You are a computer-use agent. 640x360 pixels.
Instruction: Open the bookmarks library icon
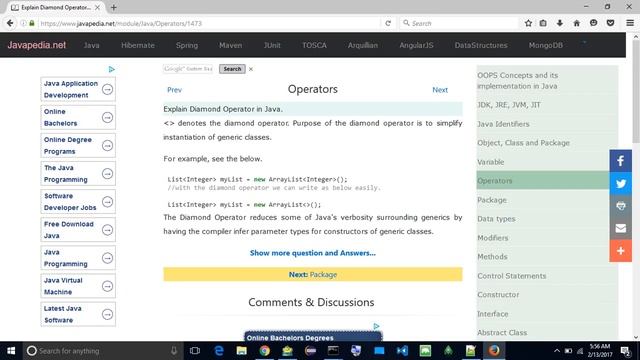pyautogui.click(x=543, y=23)
